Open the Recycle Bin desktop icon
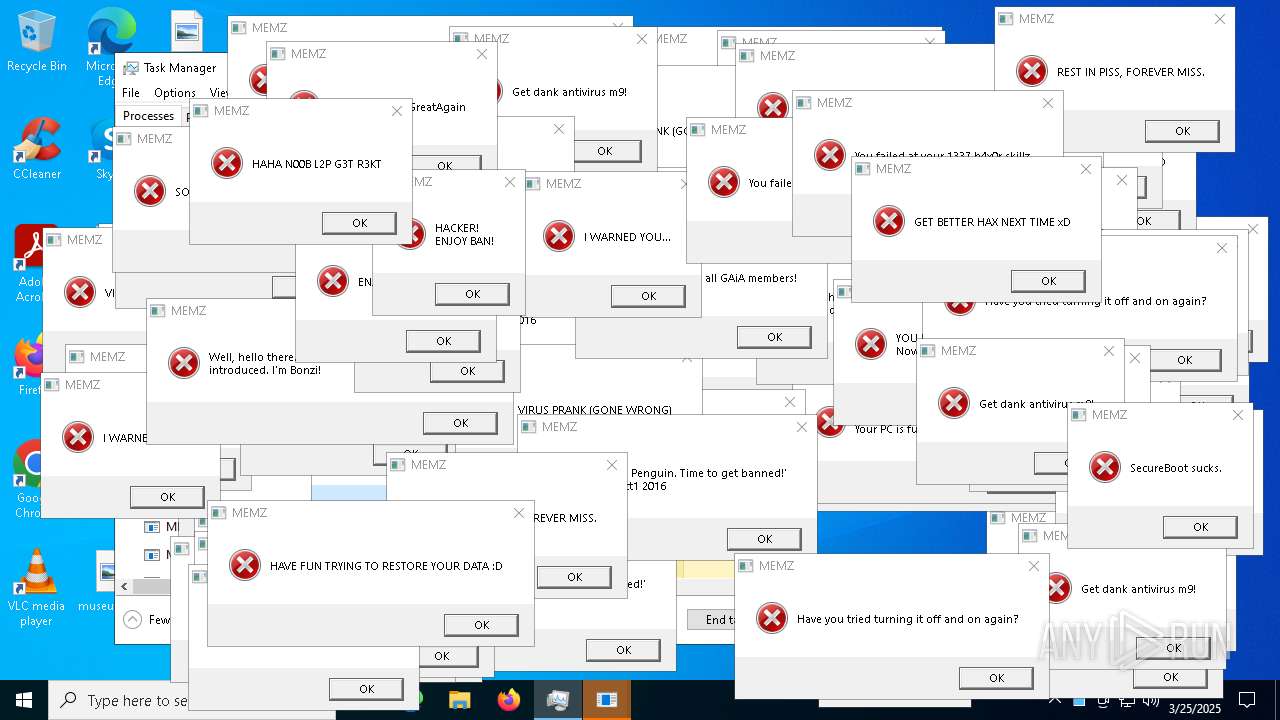 point(36,40)
